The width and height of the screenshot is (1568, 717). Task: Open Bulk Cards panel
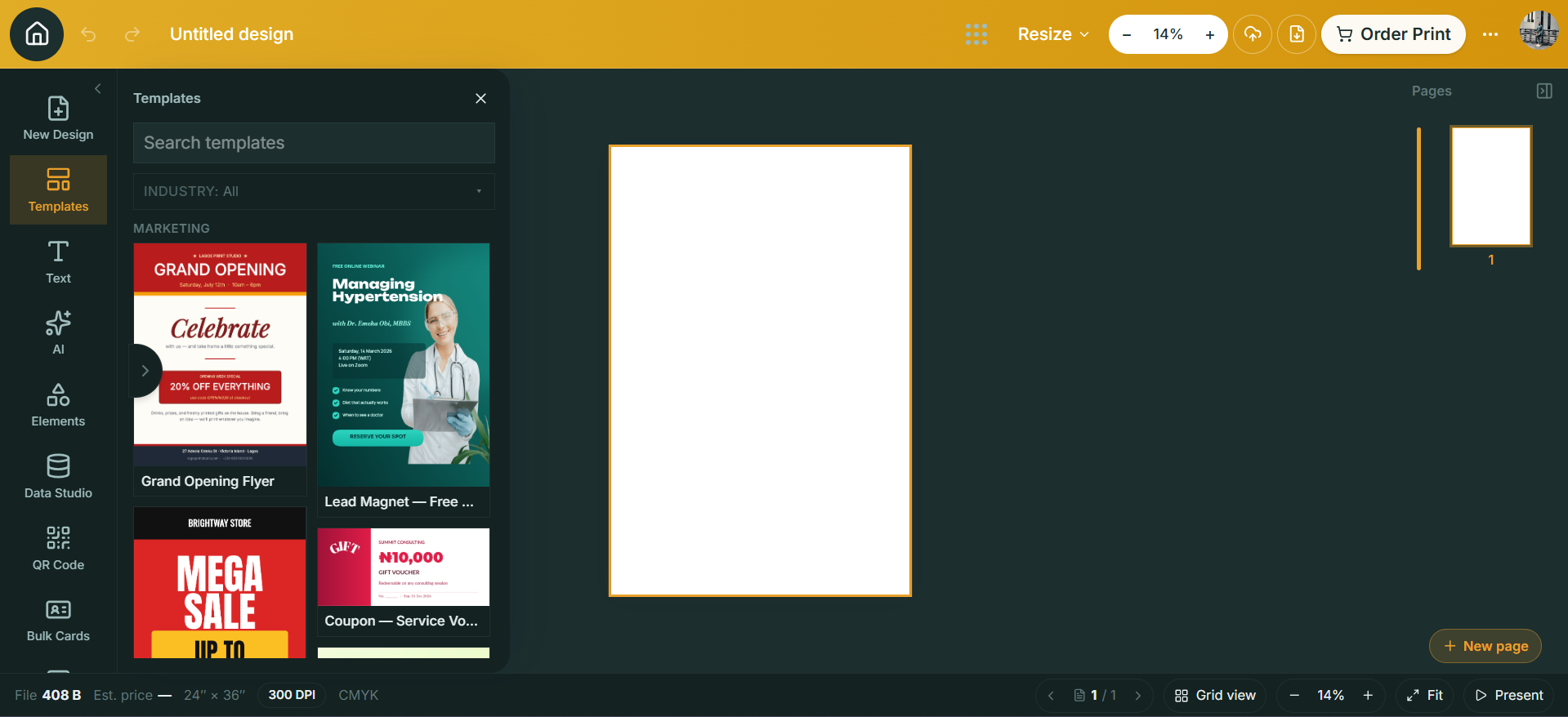click(58, 620)
